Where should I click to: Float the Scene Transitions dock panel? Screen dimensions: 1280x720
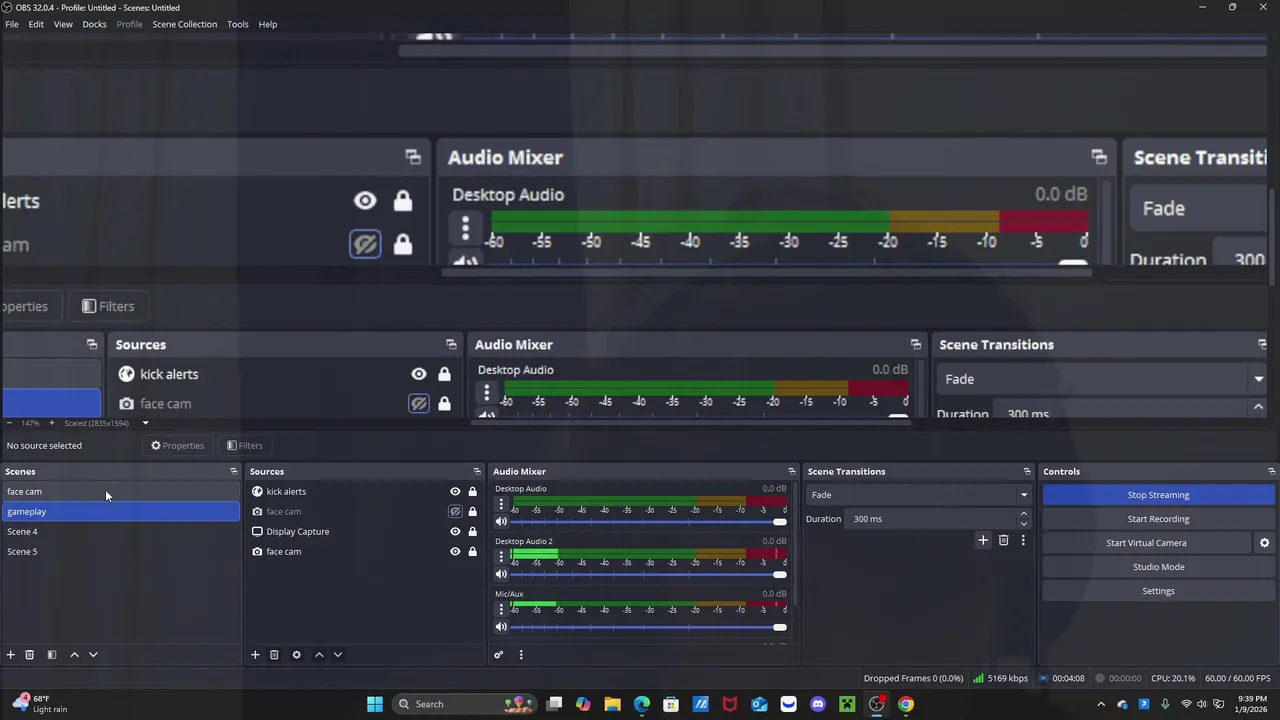point(1027,472)
